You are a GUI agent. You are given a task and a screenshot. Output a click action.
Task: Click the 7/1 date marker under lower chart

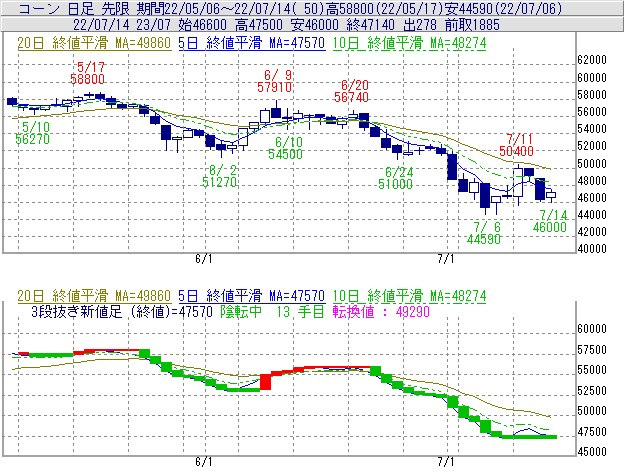point(446,462)
